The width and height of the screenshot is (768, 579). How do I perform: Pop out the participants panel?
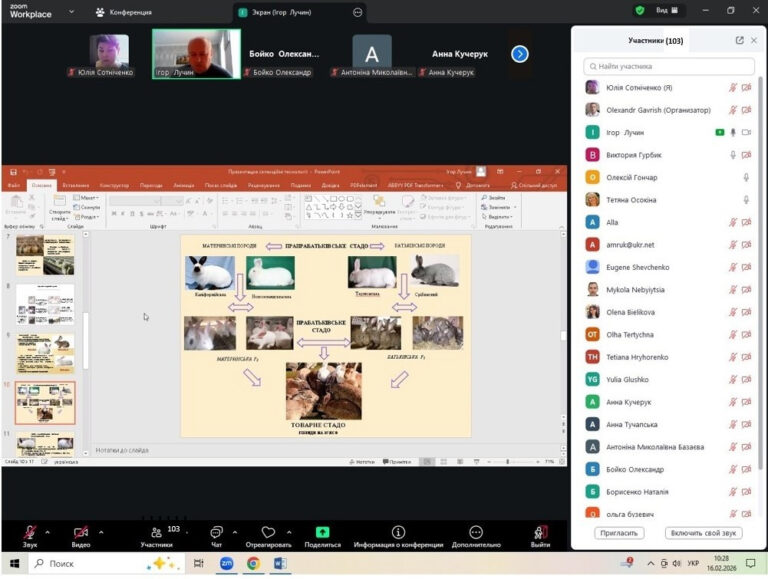(739, 41)
